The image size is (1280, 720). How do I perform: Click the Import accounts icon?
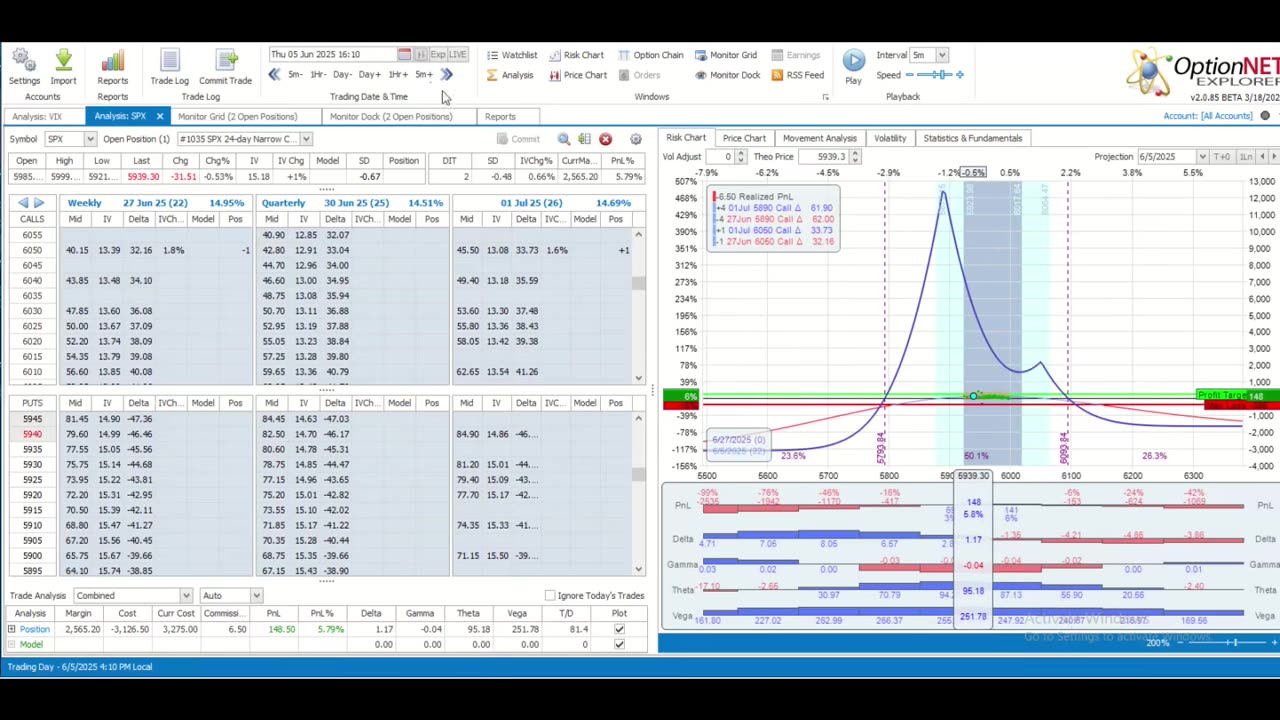click(x=63, y=63)
